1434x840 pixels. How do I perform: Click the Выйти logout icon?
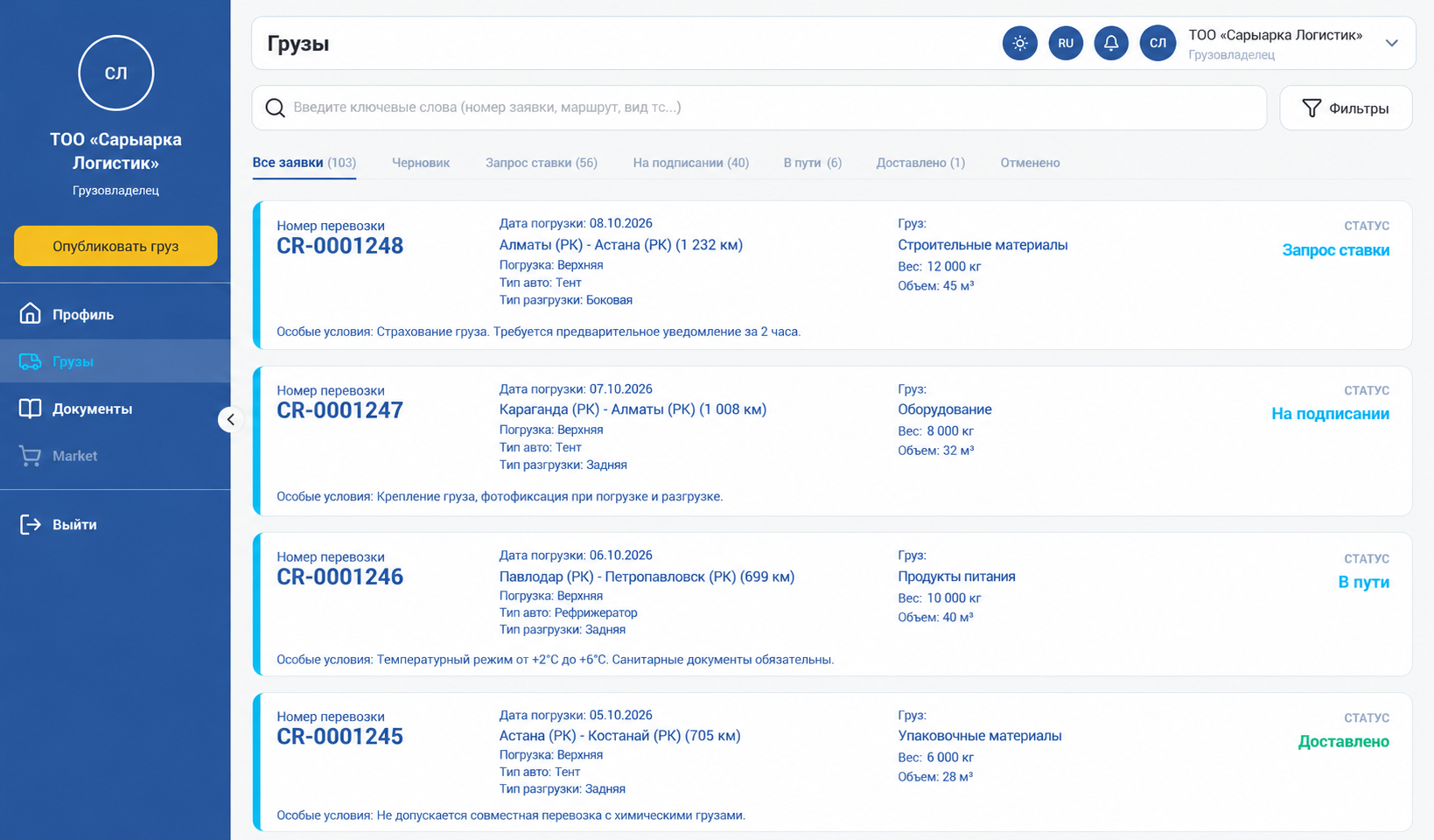pyautogui.click(x=31, y=524)
